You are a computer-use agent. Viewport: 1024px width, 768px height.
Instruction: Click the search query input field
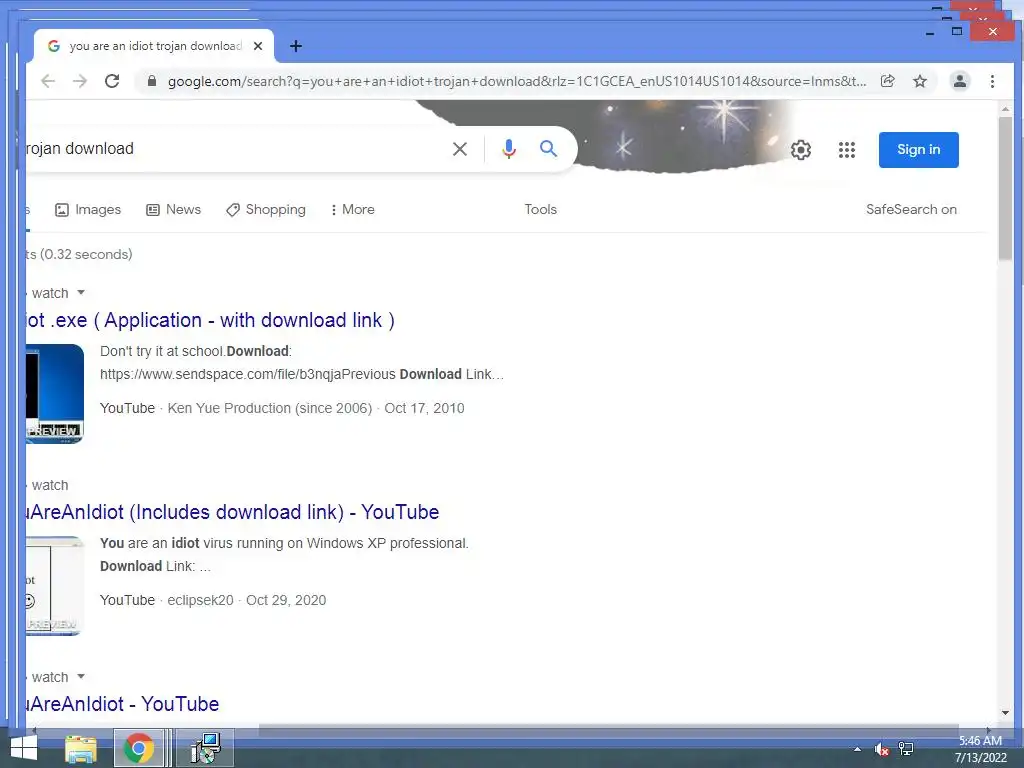[x=235, y=149]
